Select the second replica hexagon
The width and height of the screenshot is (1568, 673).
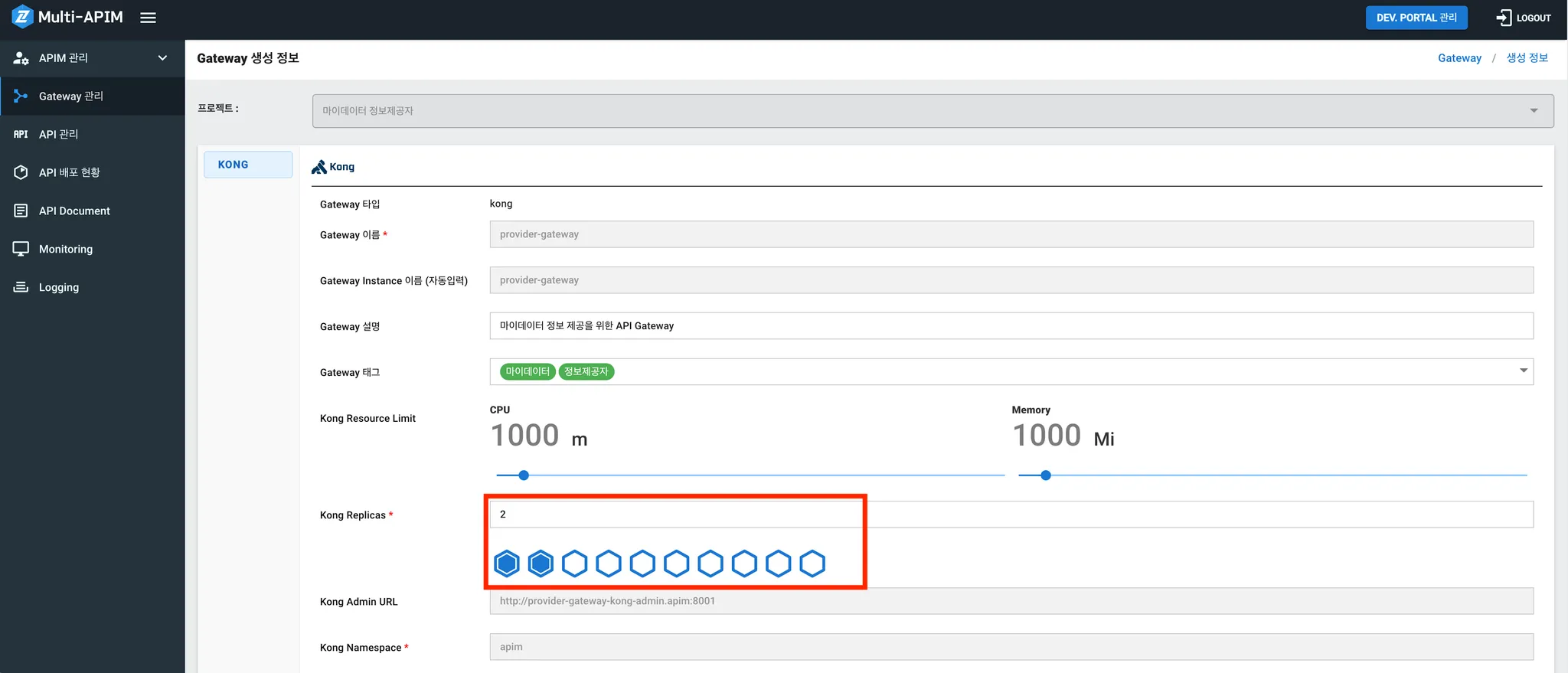[x=541, y=564]
